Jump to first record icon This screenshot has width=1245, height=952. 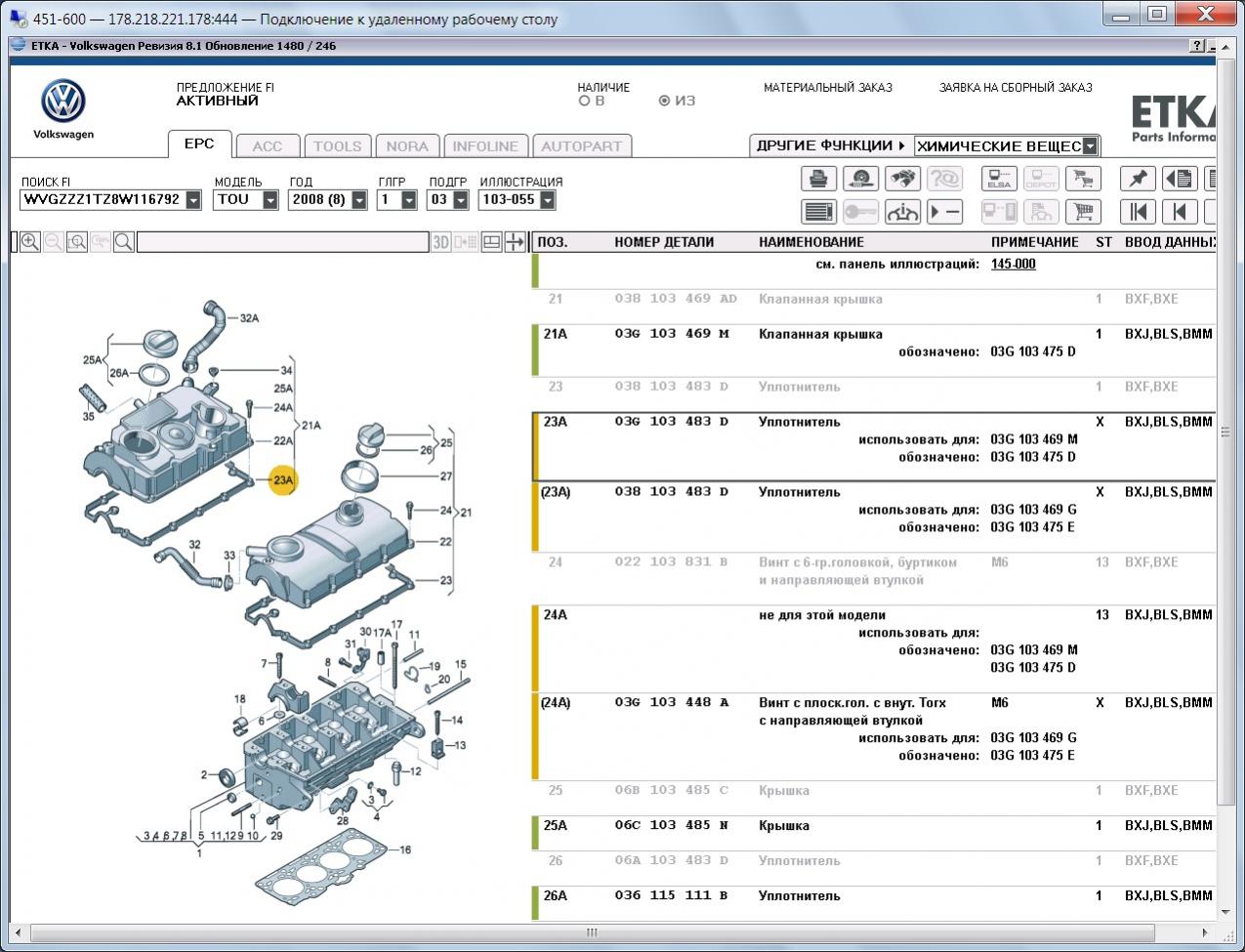tap(1138, 211)
